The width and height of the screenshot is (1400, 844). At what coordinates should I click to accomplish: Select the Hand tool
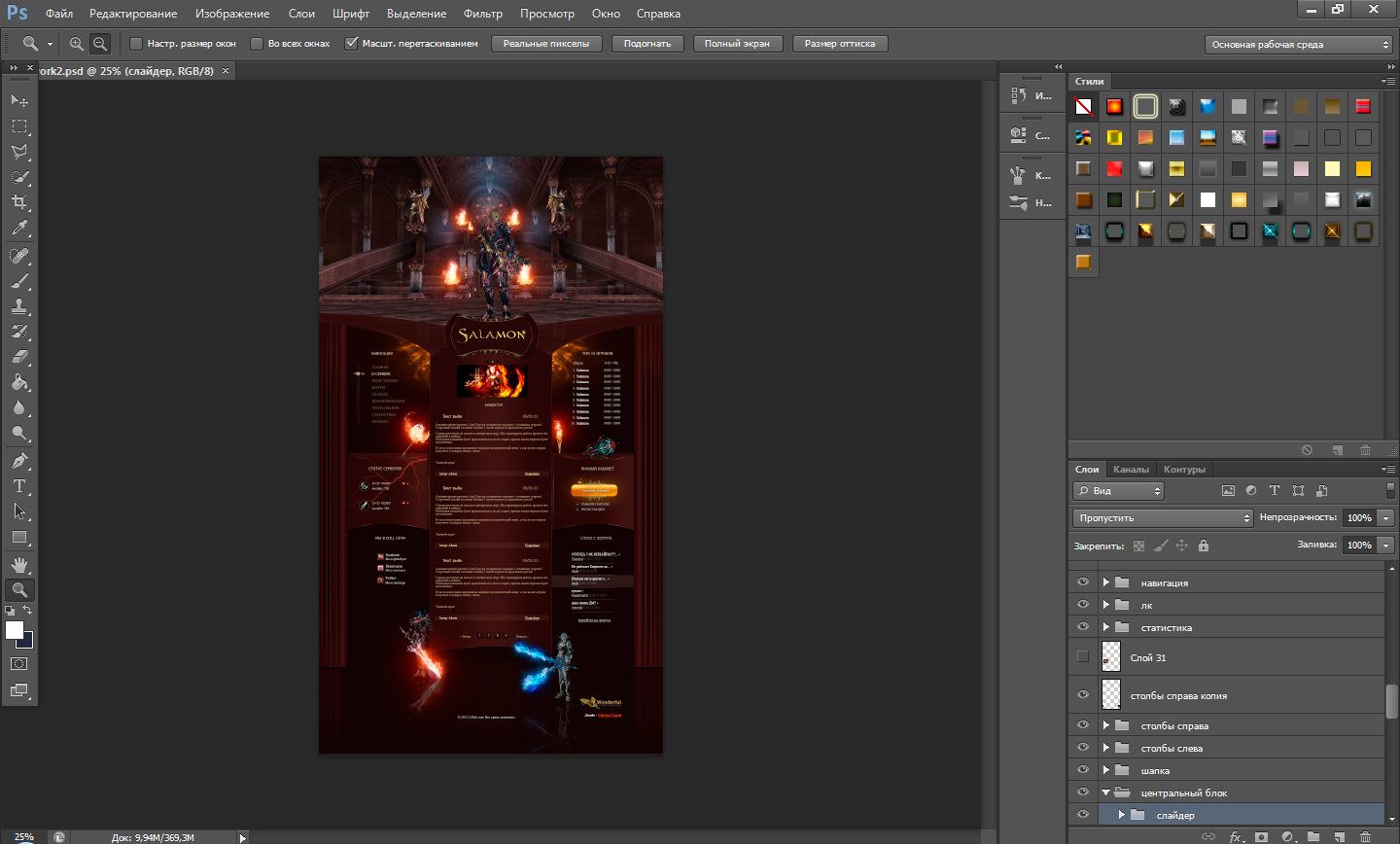19,565
